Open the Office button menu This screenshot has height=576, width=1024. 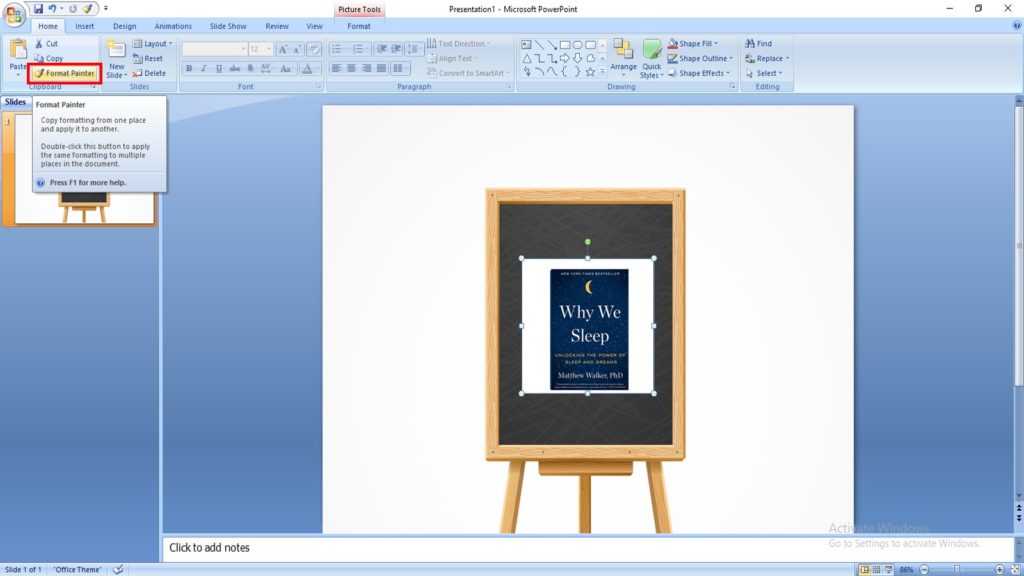point(13,14)
